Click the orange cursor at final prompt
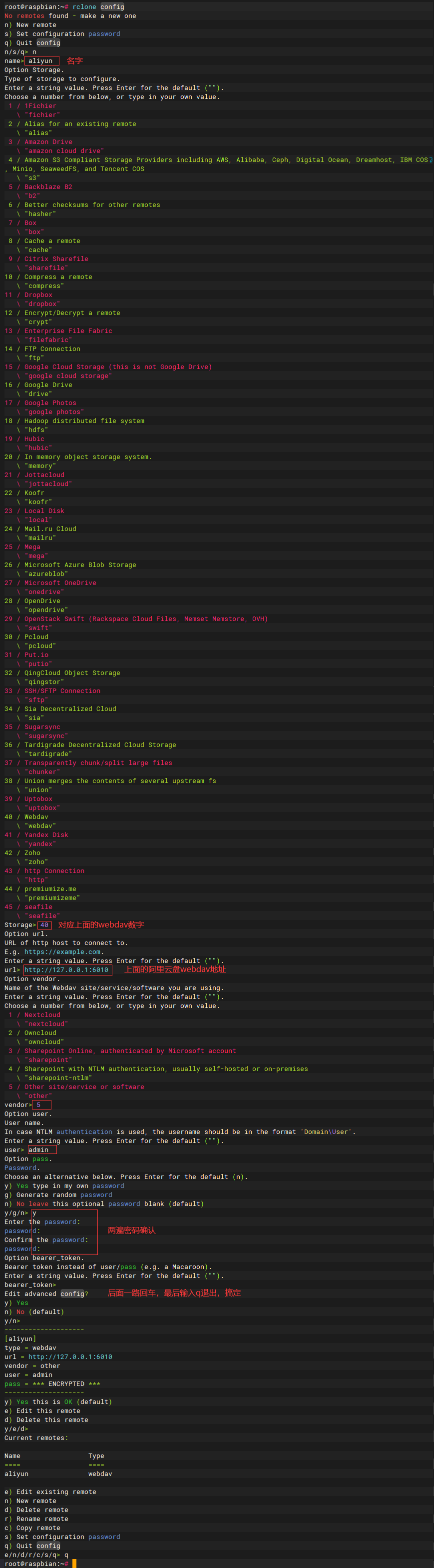Image resolution: width=434 pixels, height=1568 pixels. tap(74, 1563)
